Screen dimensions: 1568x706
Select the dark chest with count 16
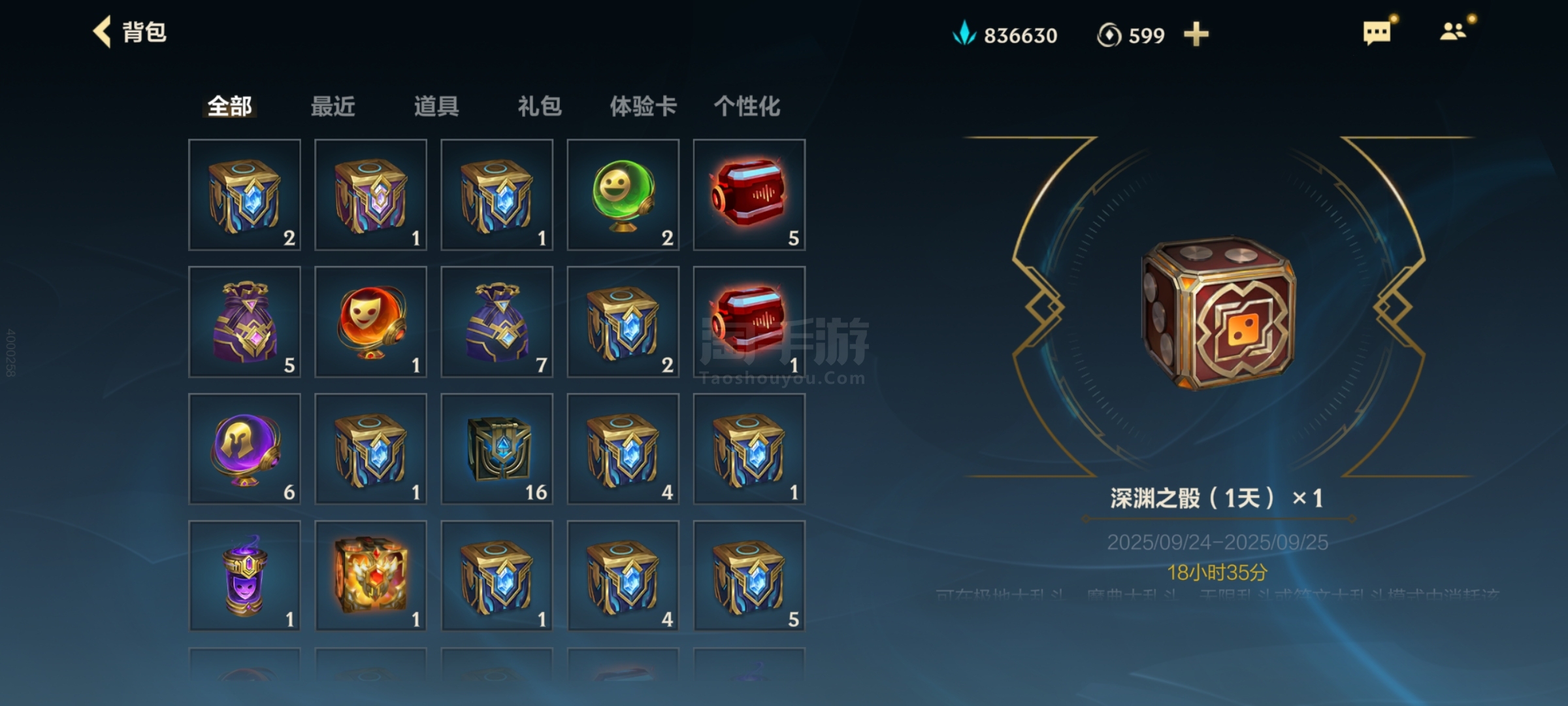497,449
